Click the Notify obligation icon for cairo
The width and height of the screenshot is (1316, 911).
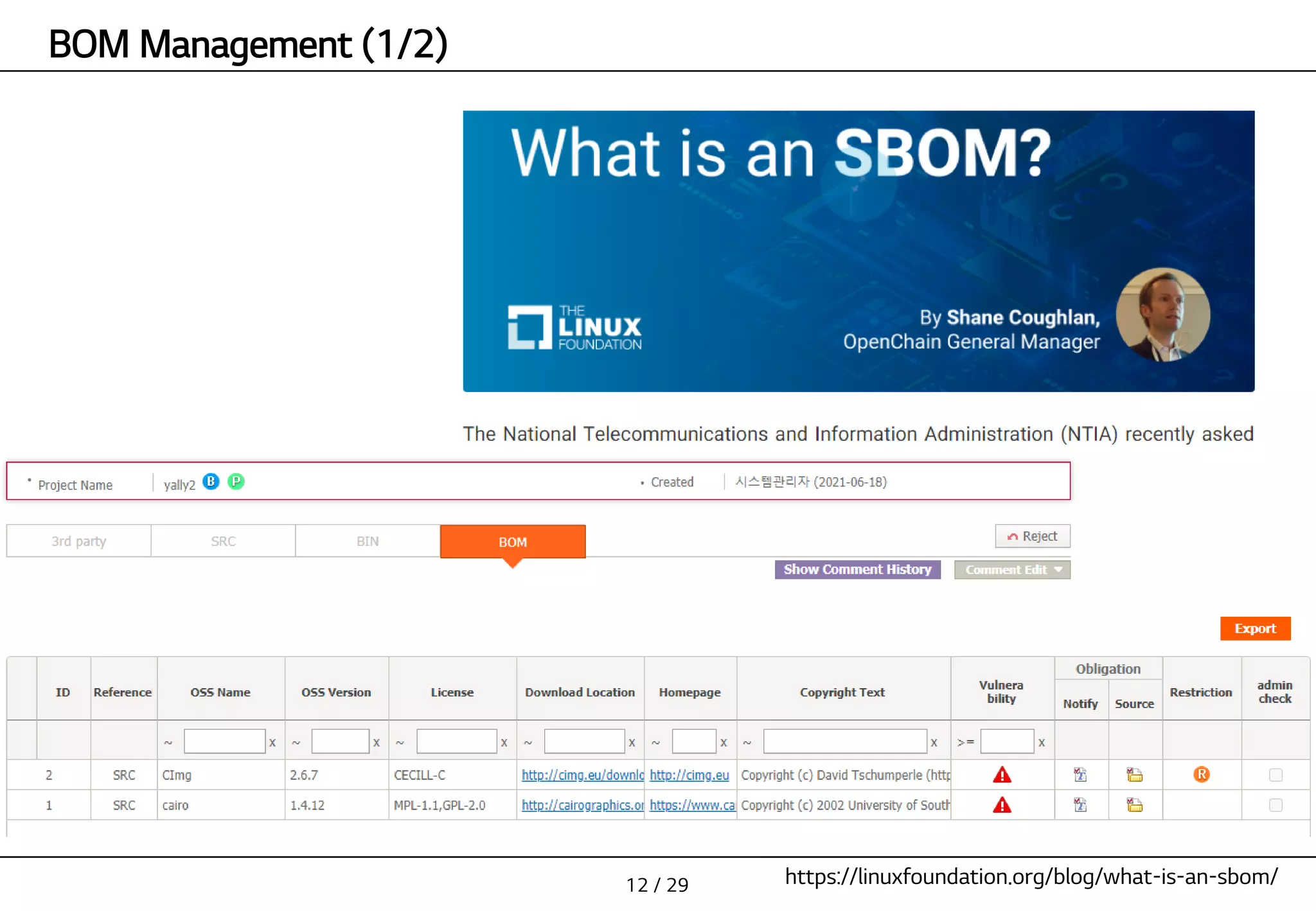click(x=1080, y=805)
